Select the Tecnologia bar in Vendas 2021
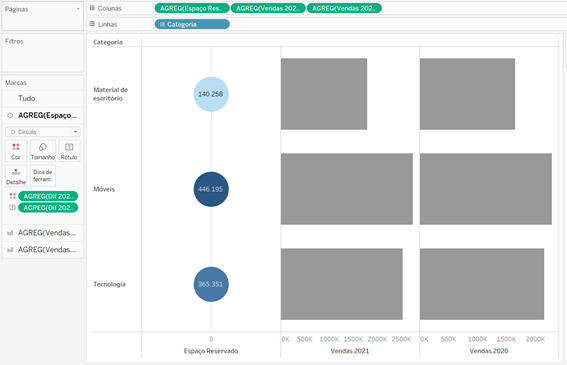Image resolution: width=567 pixels, height=365 pixels. [x=342, y=284]
